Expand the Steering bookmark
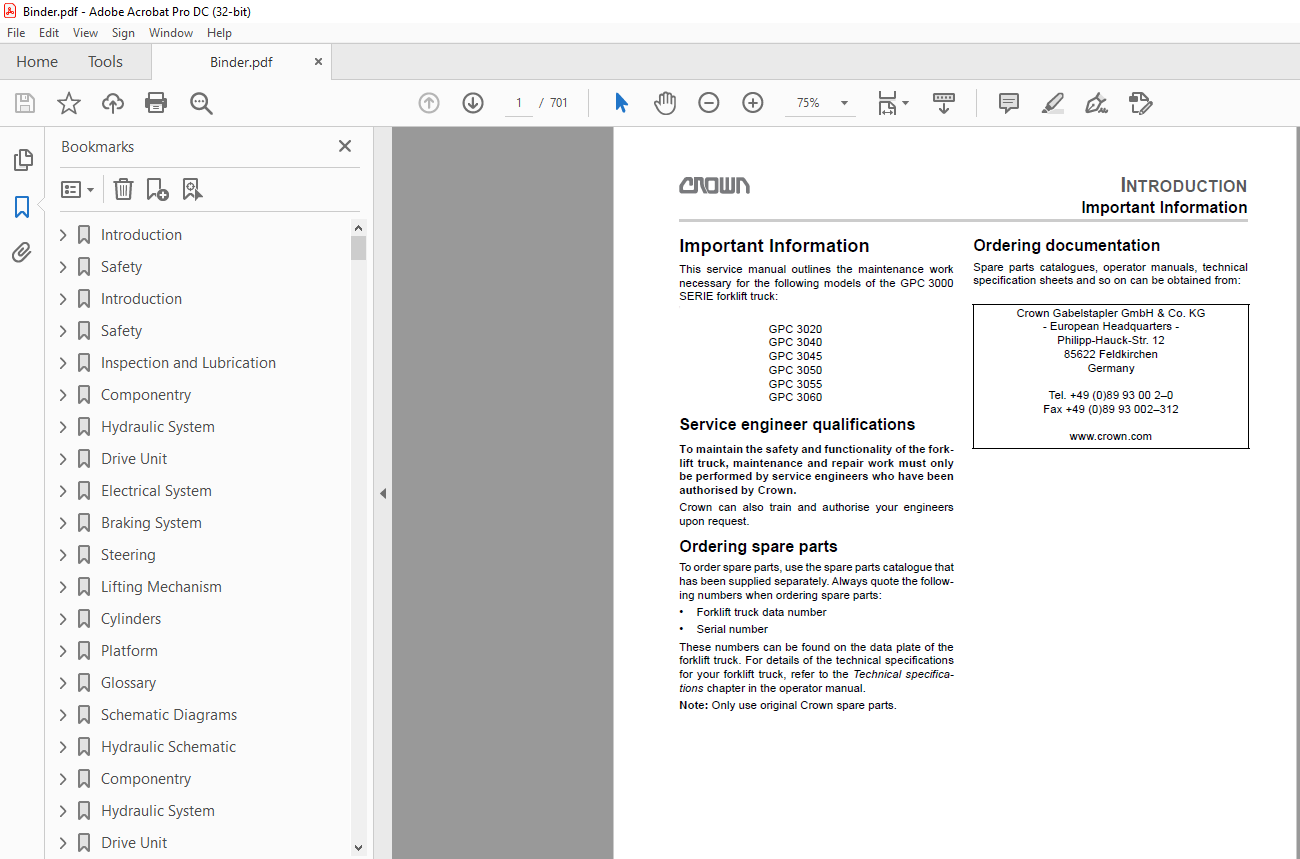This screenshot has height=859, width=1300. [x=63, y=555]
